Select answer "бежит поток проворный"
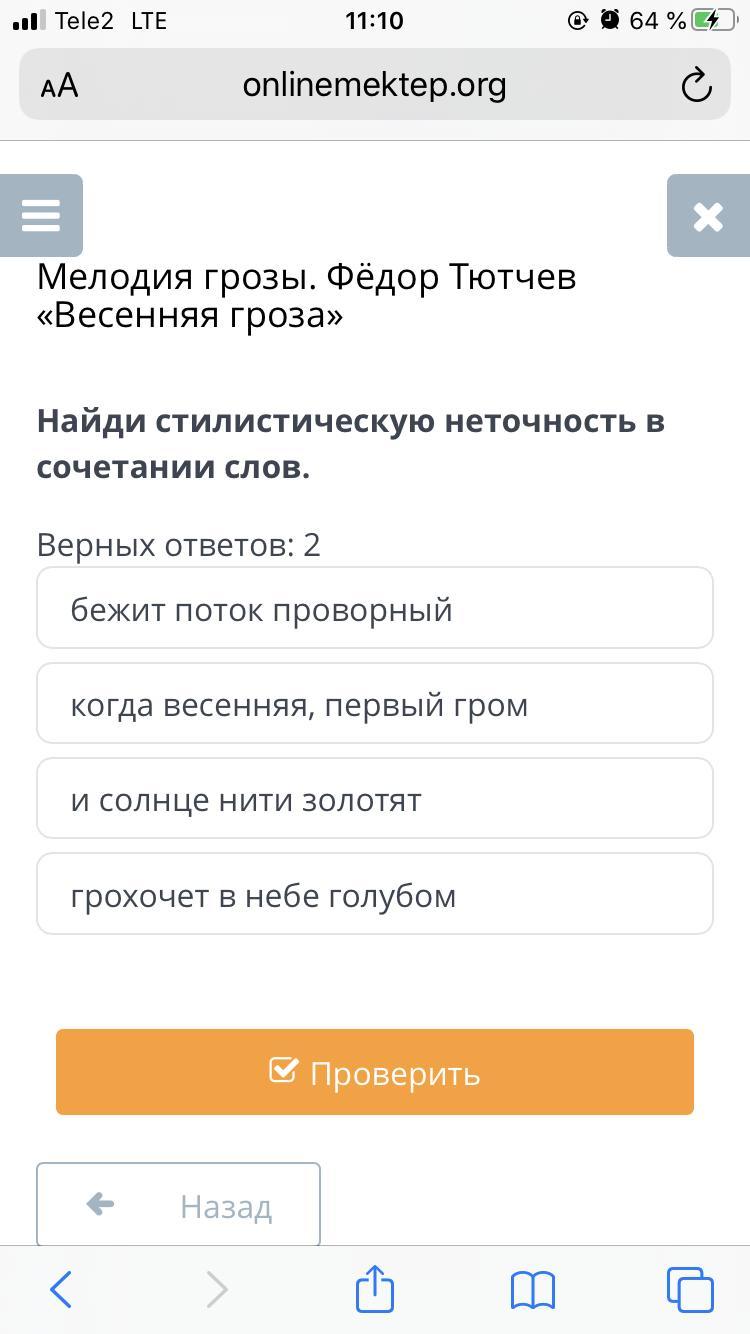 click(375, 608)
